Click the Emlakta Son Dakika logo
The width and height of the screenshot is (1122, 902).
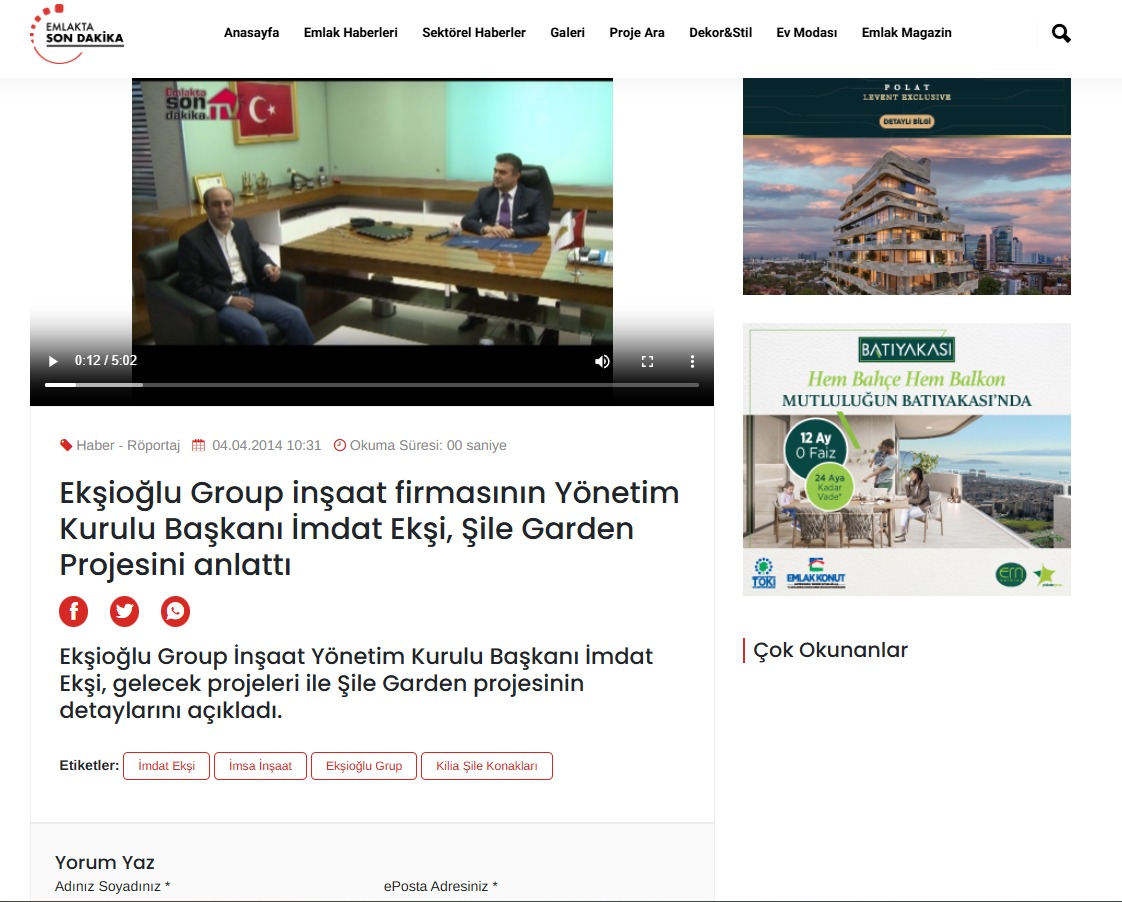[x=78, y=33]
